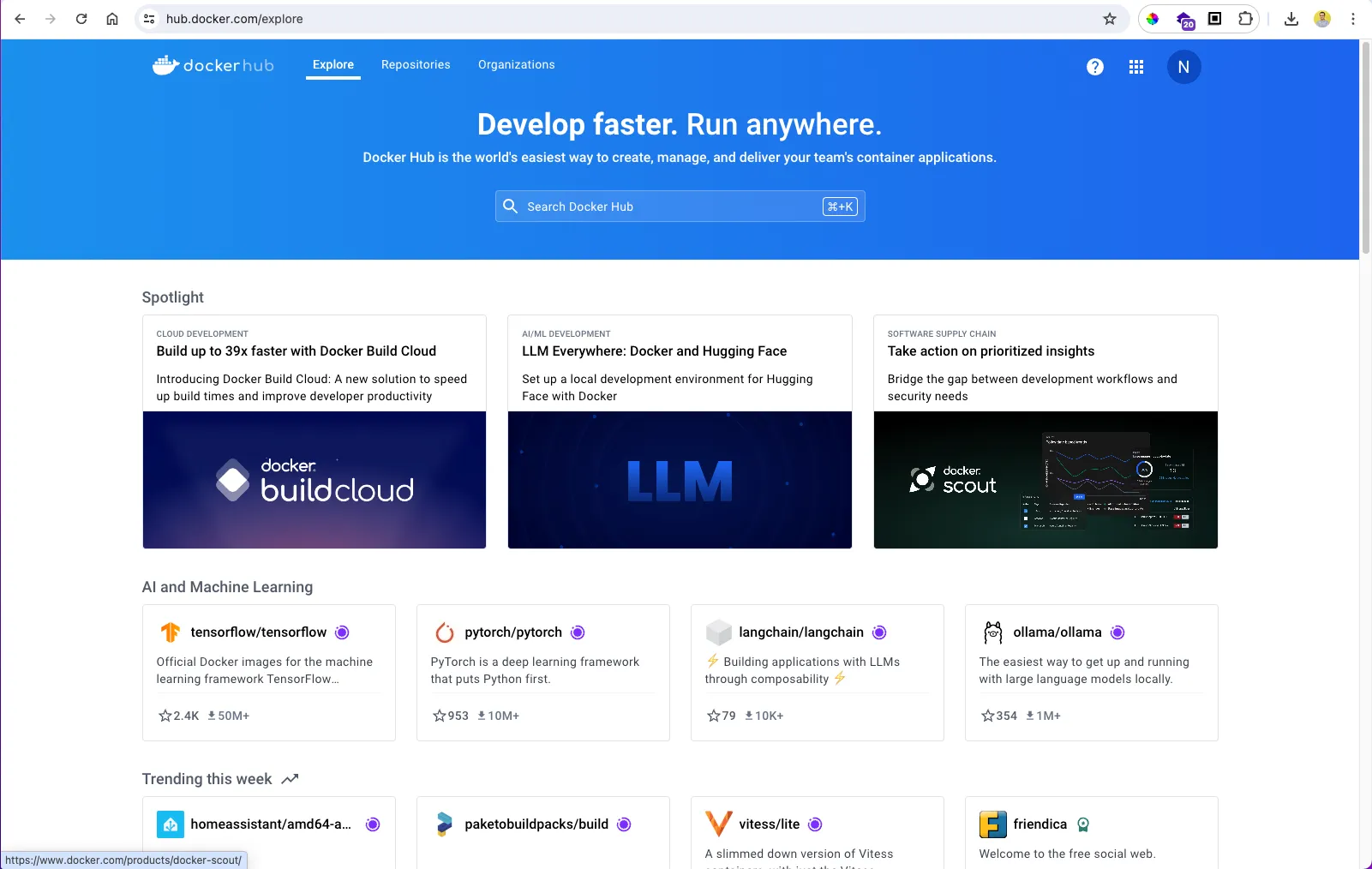Click the PyTorch logo icon
Viewport: 1372px width, 869px height.
444,632
